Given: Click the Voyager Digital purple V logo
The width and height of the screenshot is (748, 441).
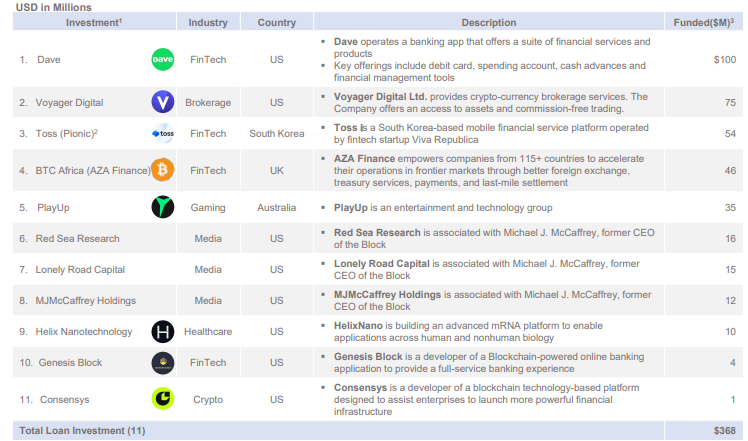Looking at the screenshot, I should tap(162, 102).
